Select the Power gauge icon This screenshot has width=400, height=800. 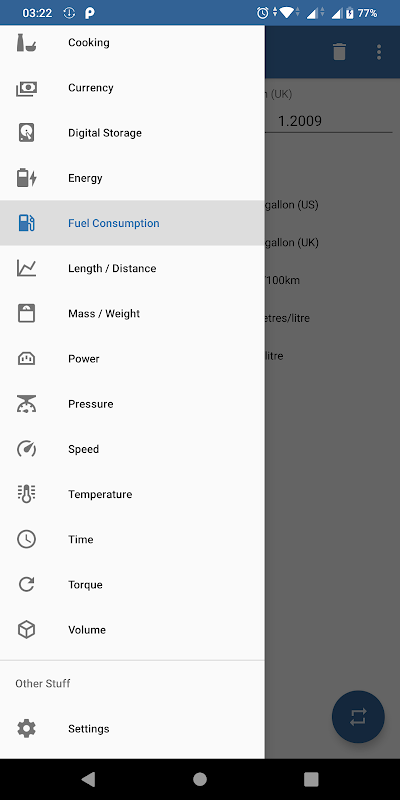click(x=27, y=359)
